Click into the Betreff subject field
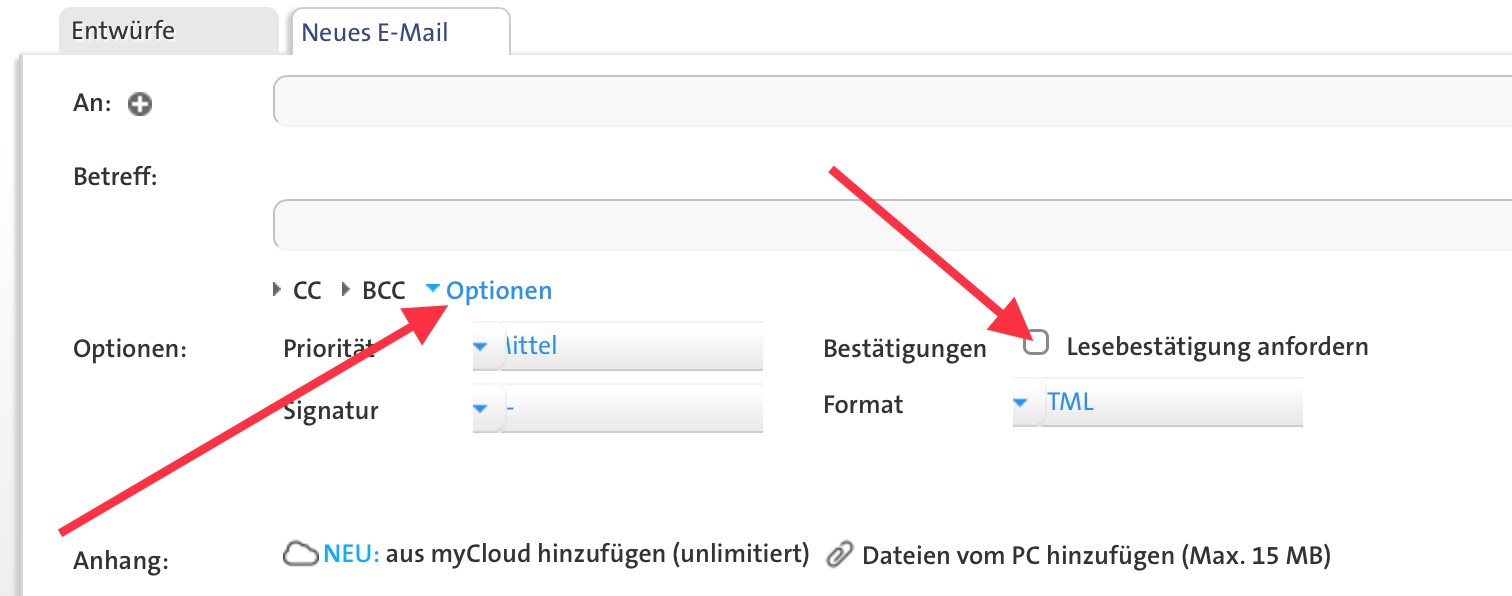This screenshot has width=1512, height=596. click(x=890, y=225)
